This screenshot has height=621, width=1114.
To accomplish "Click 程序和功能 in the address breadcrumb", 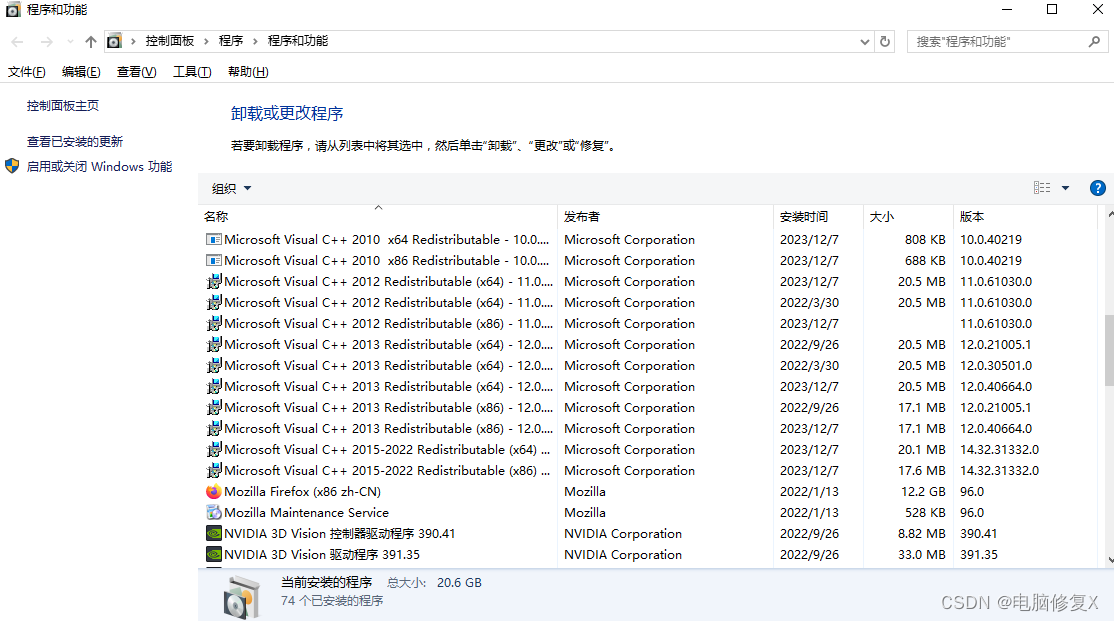I will (x=298, y=41).
